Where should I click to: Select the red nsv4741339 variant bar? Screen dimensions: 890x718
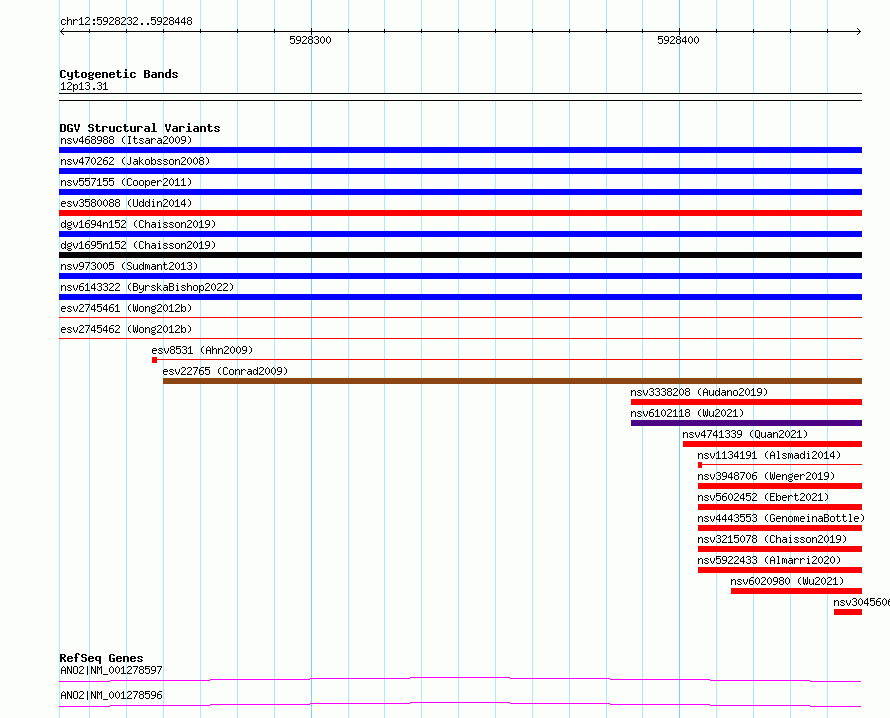773,444
